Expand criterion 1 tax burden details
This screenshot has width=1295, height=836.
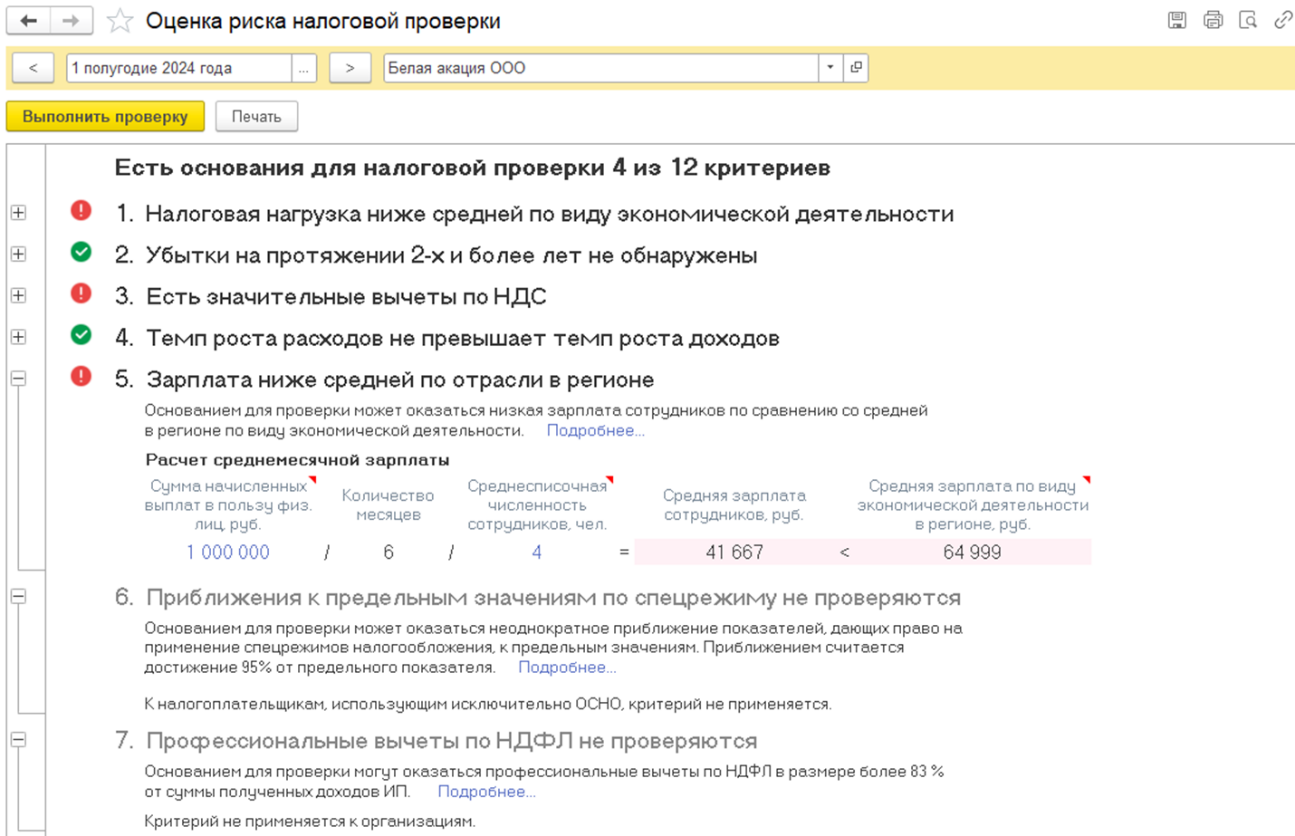tap(18, 213)
